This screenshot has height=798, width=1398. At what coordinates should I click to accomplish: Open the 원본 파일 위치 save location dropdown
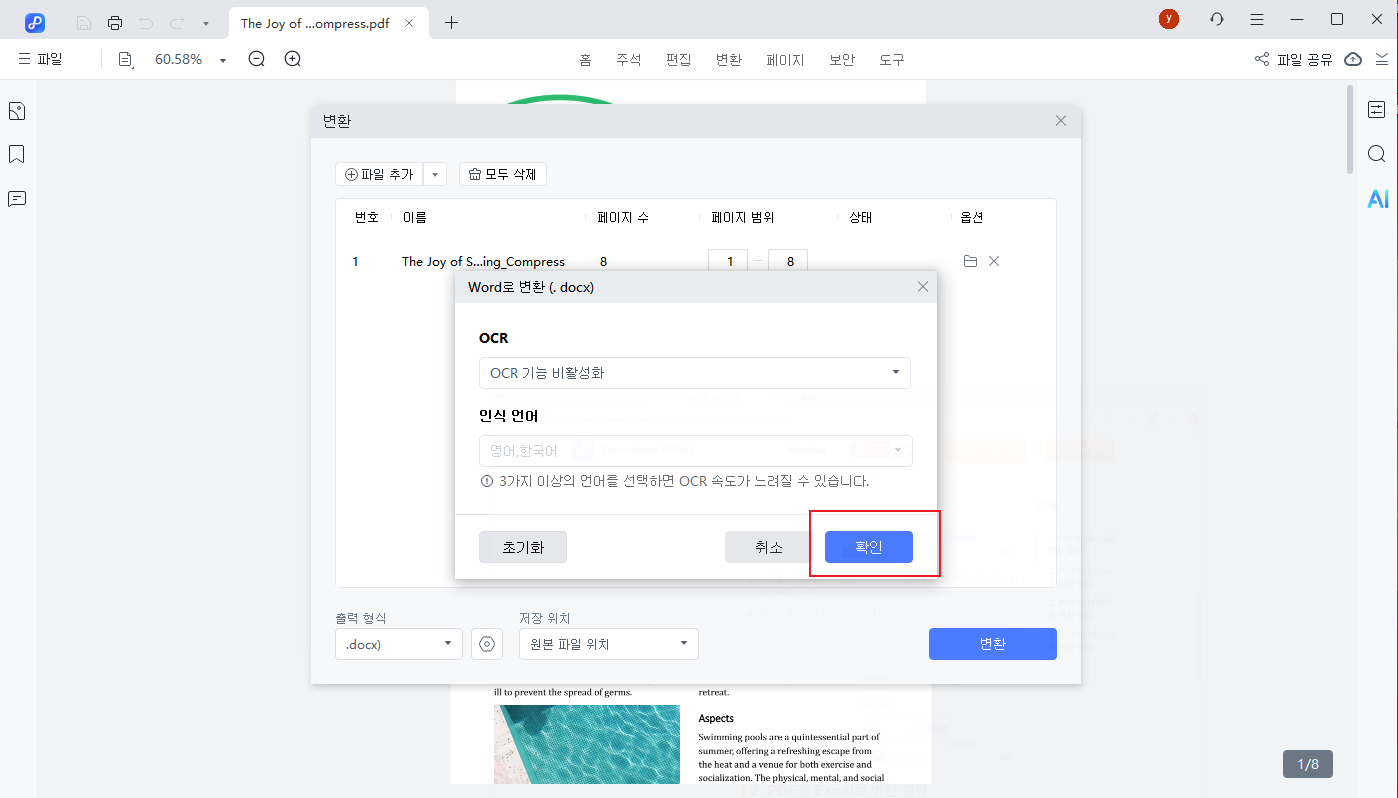[x=608, y=644]
